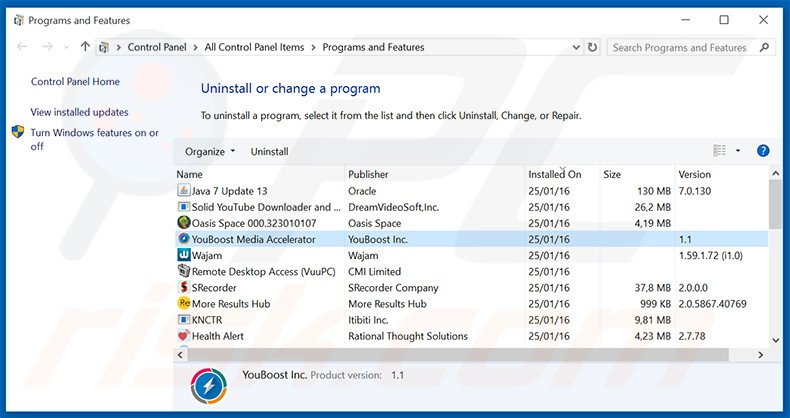Click the vertical scrollbar down arrow
790x418 pixels.
pyautogui.click(x=776, y=340)
